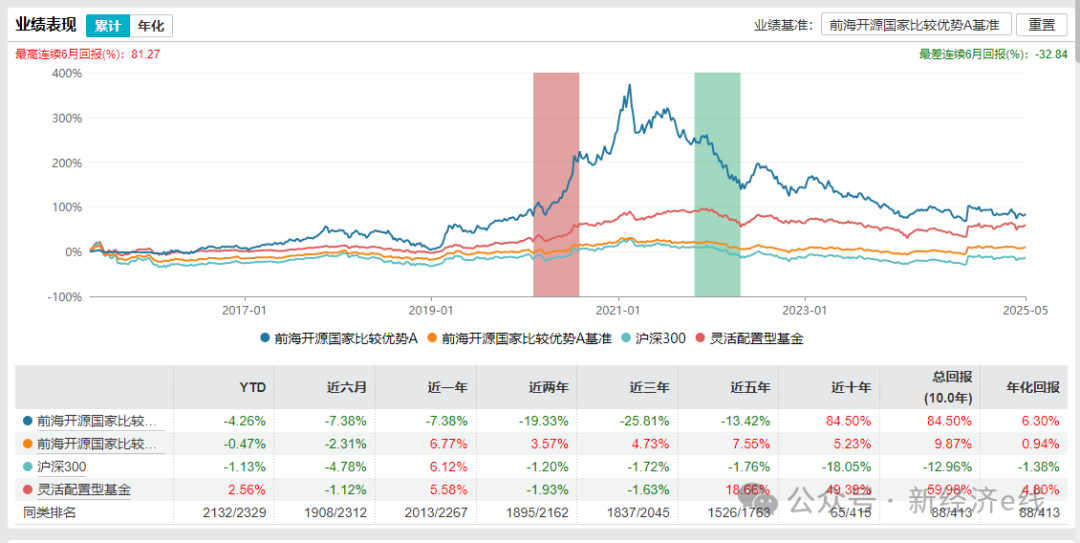Click the blue dot in table first row
Viewport: 1080px width, 543px height.
click(27, 420)
